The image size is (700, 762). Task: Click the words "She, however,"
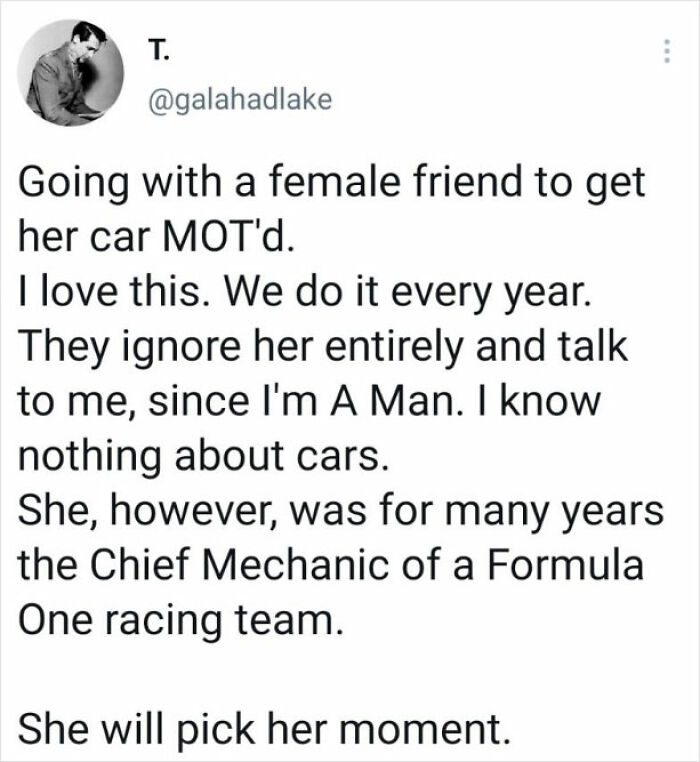coord(170,511)
